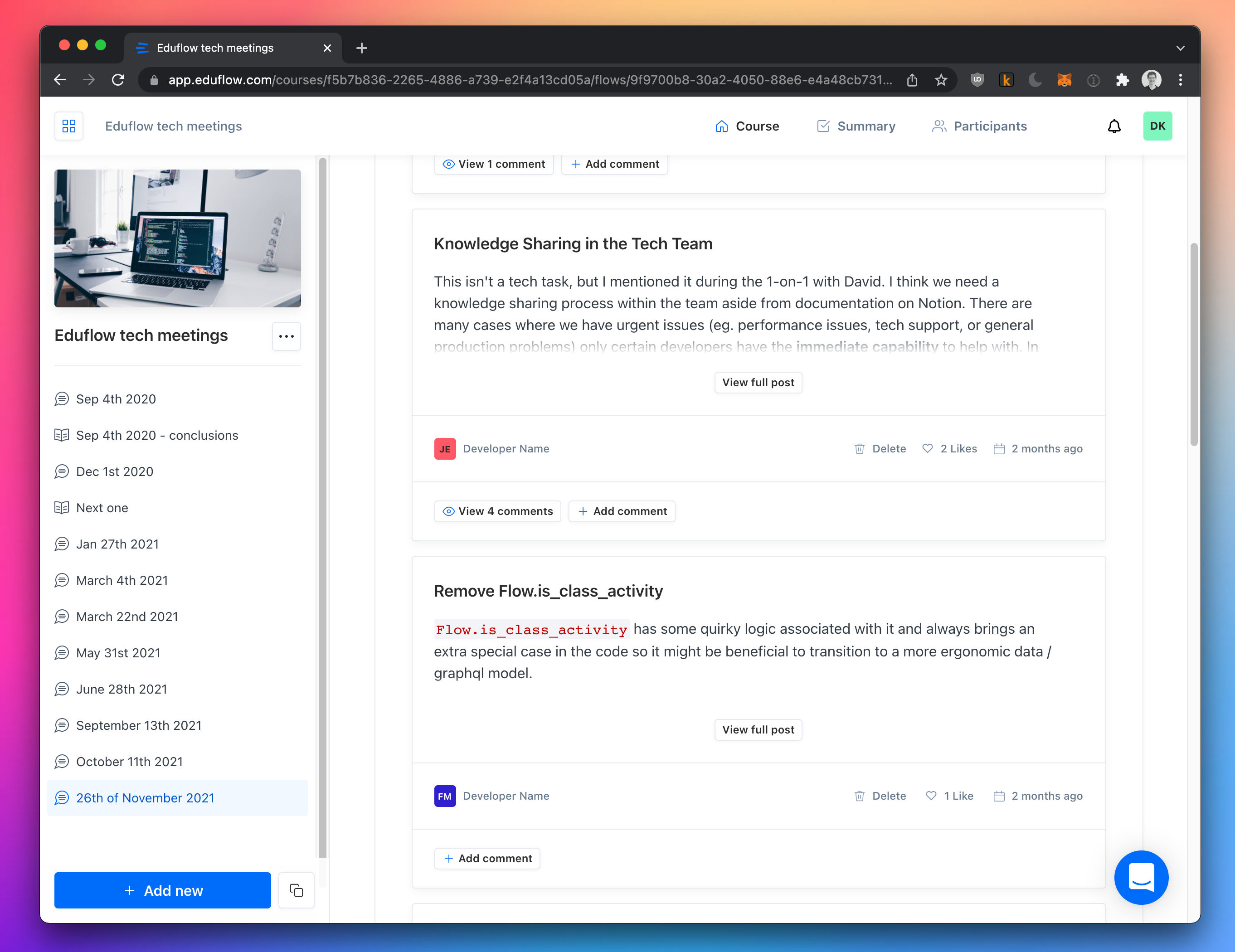Click the grey circular extension icon
This screenshot has width=1235, height=952.
point(1093,80)
